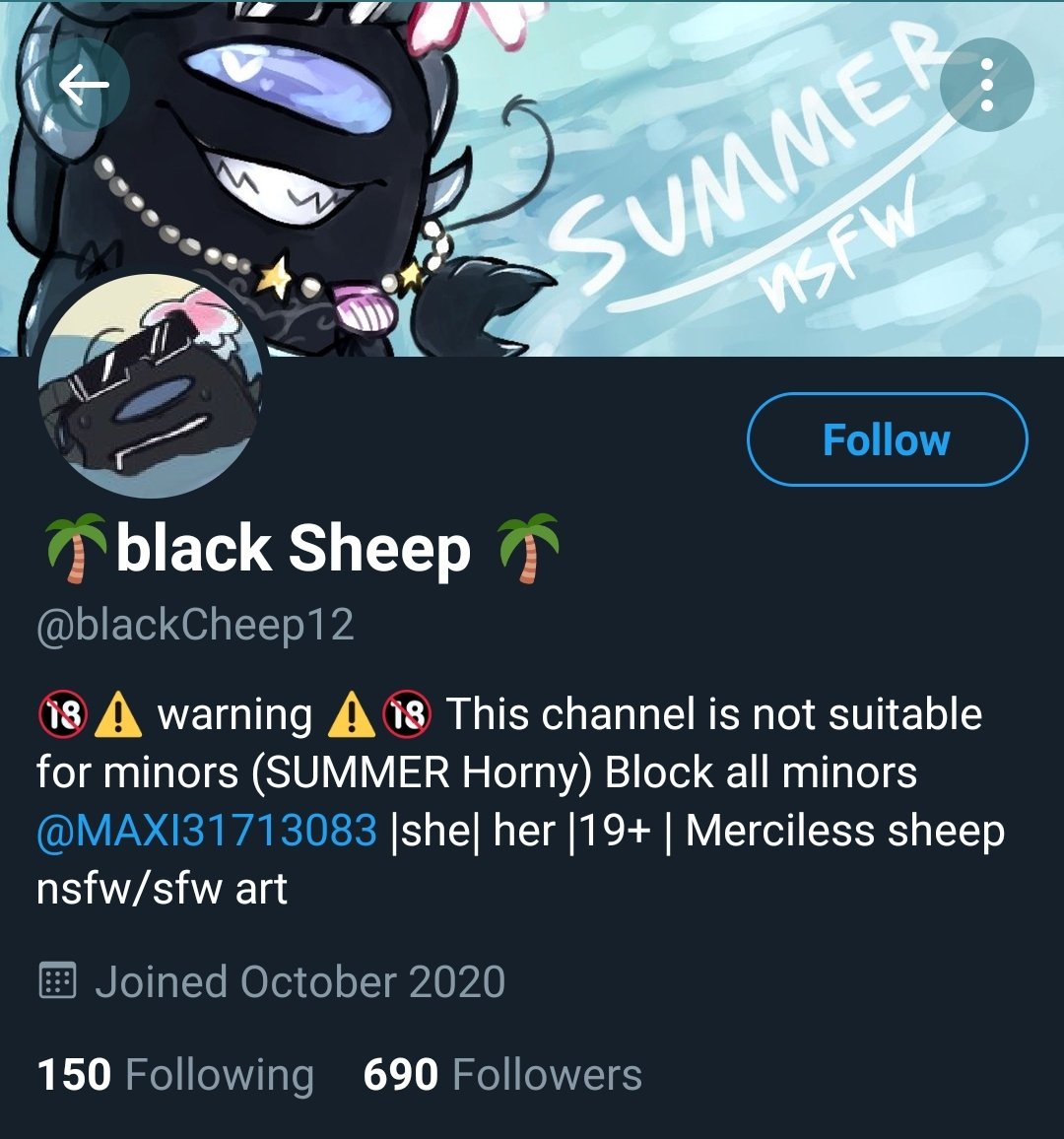Tap the second warning triangle emoji
This screenshot has height=1139, width=1064.
[353, 714]
